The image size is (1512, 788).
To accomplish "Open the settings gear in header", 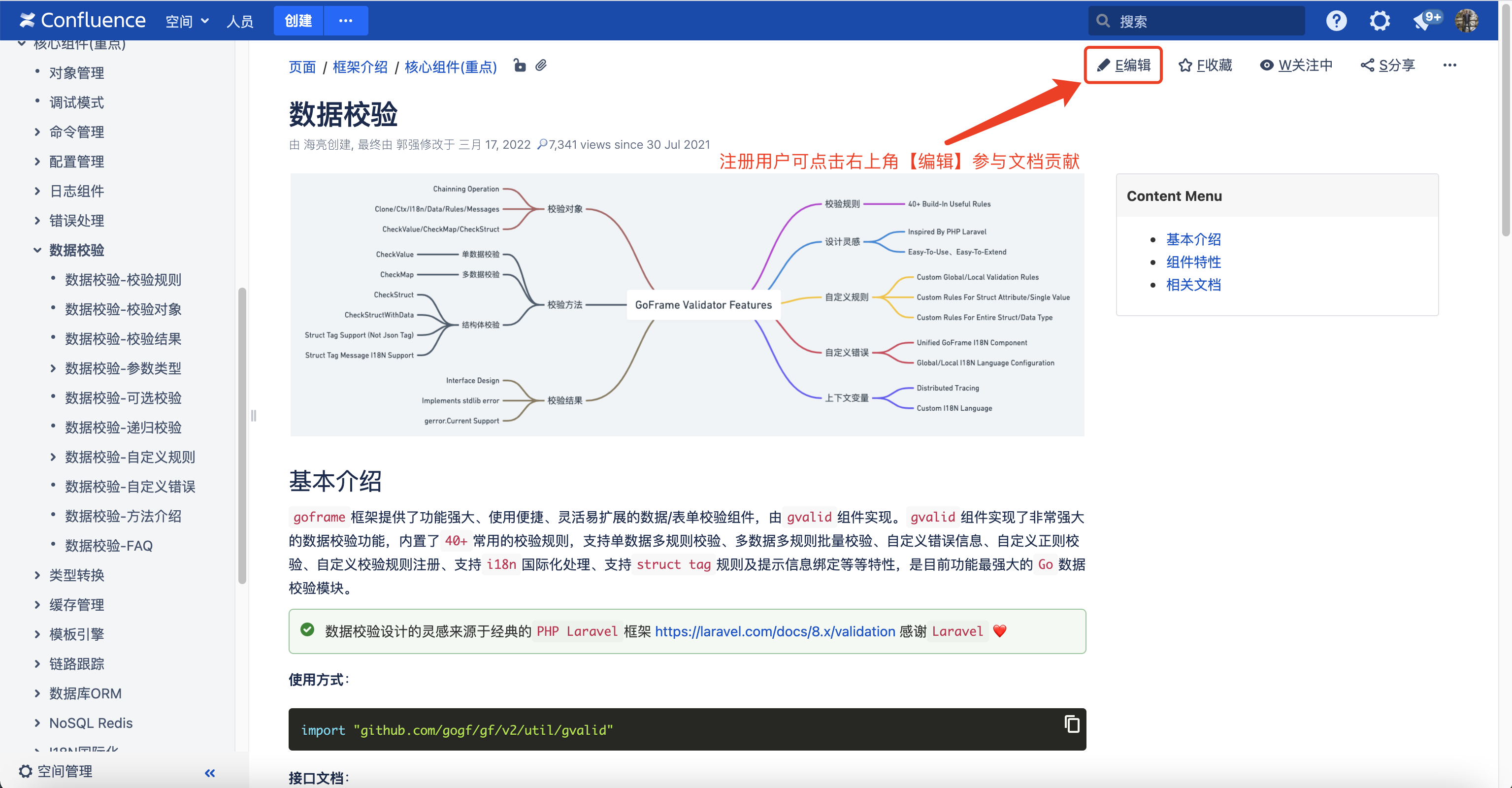I will point(1380,21).
